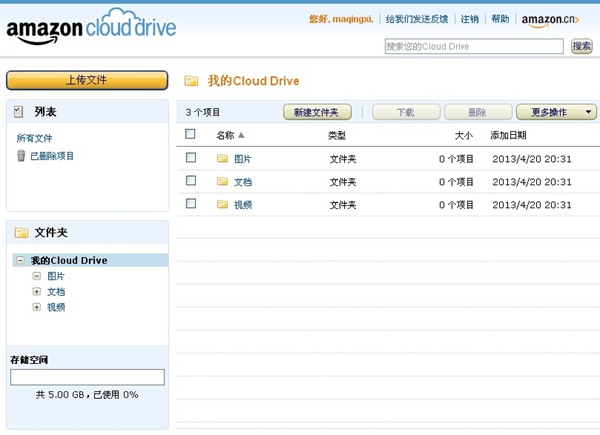The height and width of the screenshot is (435, 600).
Task: Select 视频 in the folder tree
Action: (x=56, y=307)
